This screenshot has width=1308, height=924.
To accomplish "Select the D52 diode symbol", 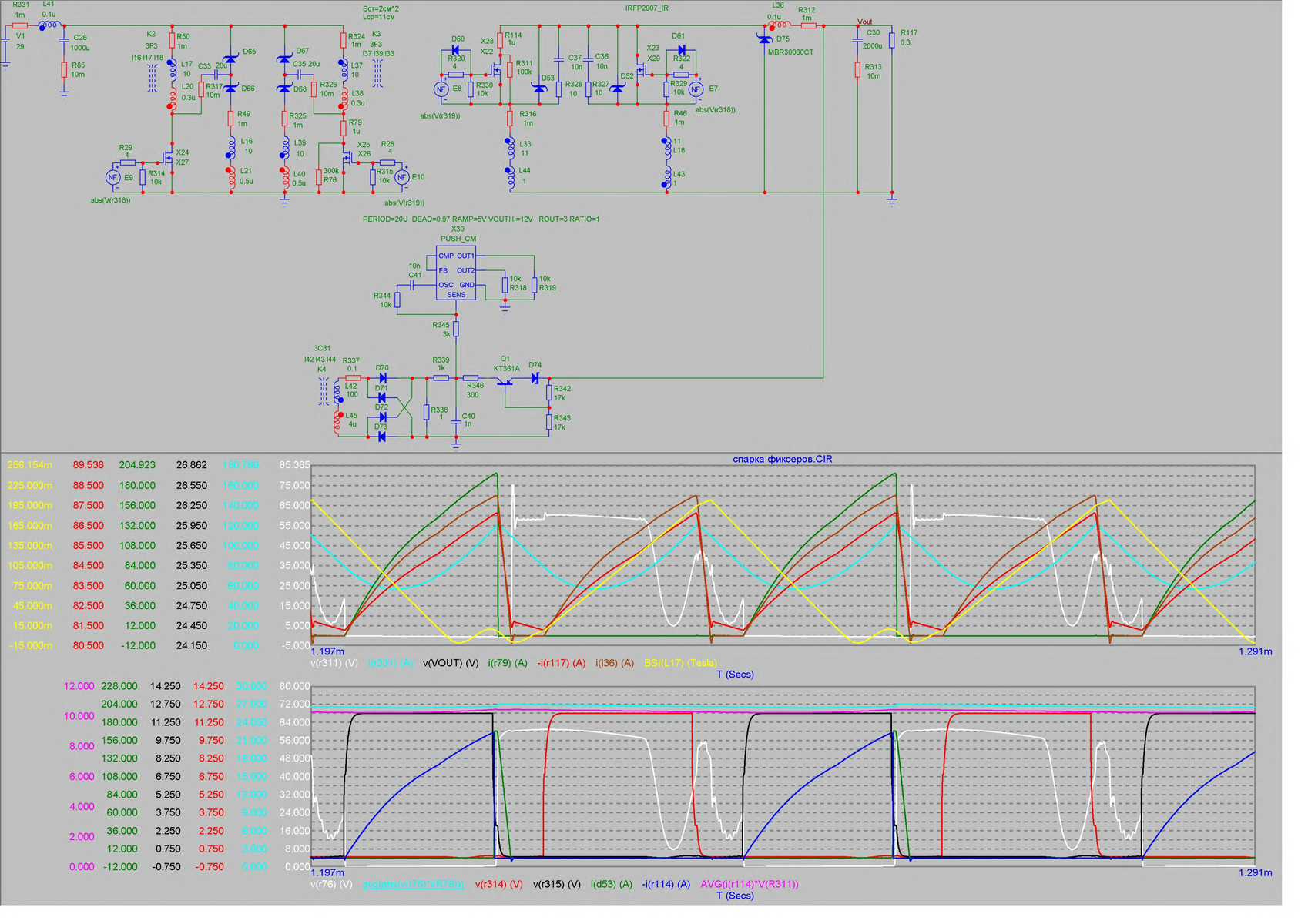I will coord(617,89).
